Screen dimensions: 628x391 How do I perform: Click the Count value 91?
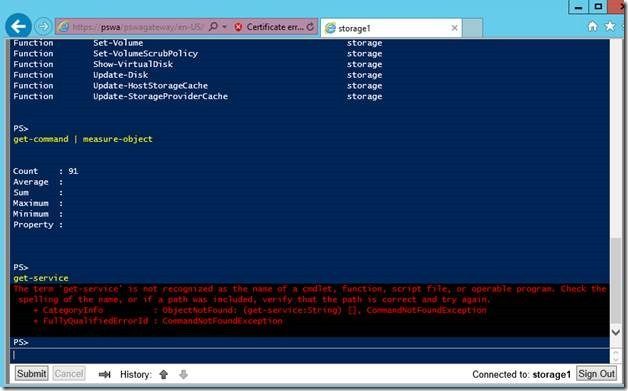[x=73, y=171]
